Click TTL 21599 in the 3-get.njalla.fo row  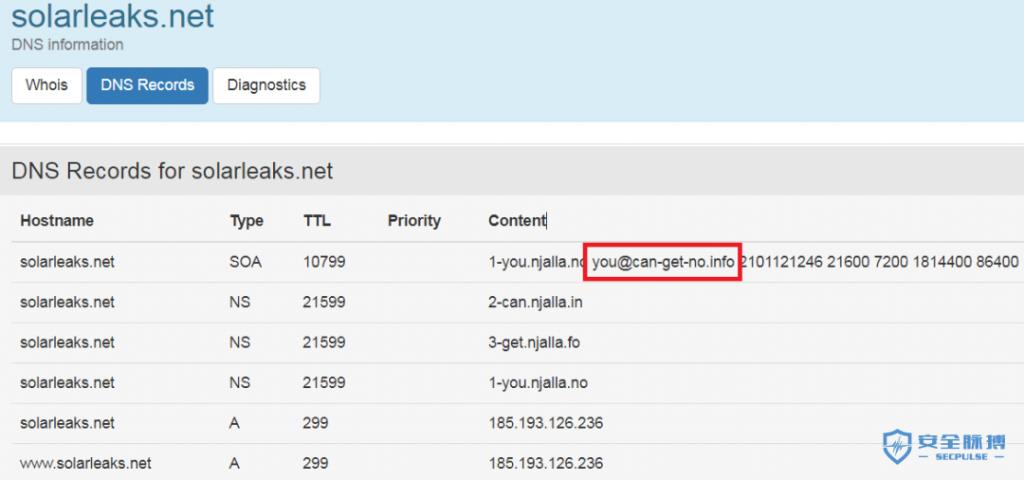pyautogui.click(x=324, y=343)
